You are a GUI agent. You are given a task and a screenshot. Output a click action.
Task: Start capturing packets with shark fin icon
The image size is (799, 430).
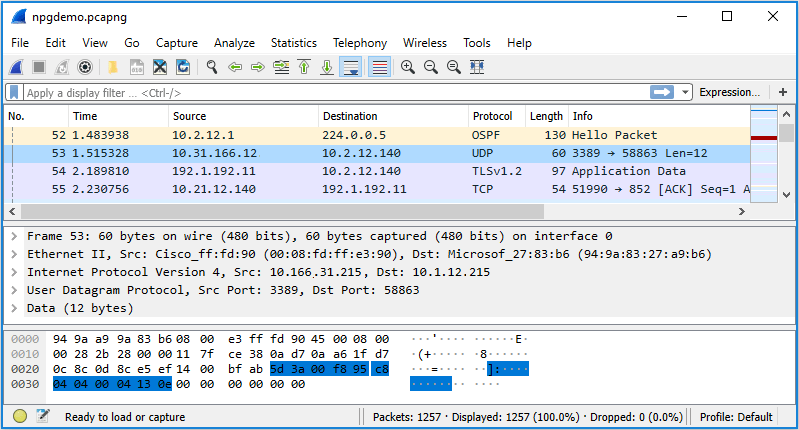click(x=16, y=67)
